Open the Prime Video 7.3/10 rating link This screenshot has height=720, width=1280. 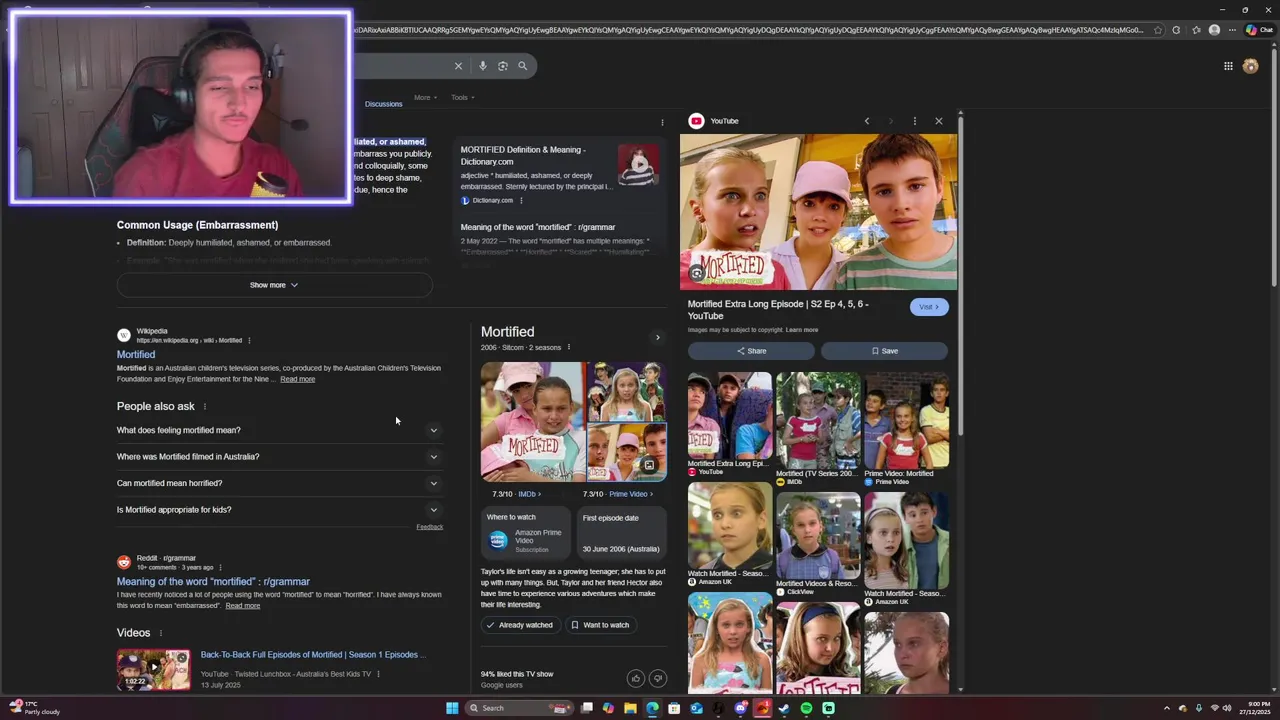pos(617,494)
